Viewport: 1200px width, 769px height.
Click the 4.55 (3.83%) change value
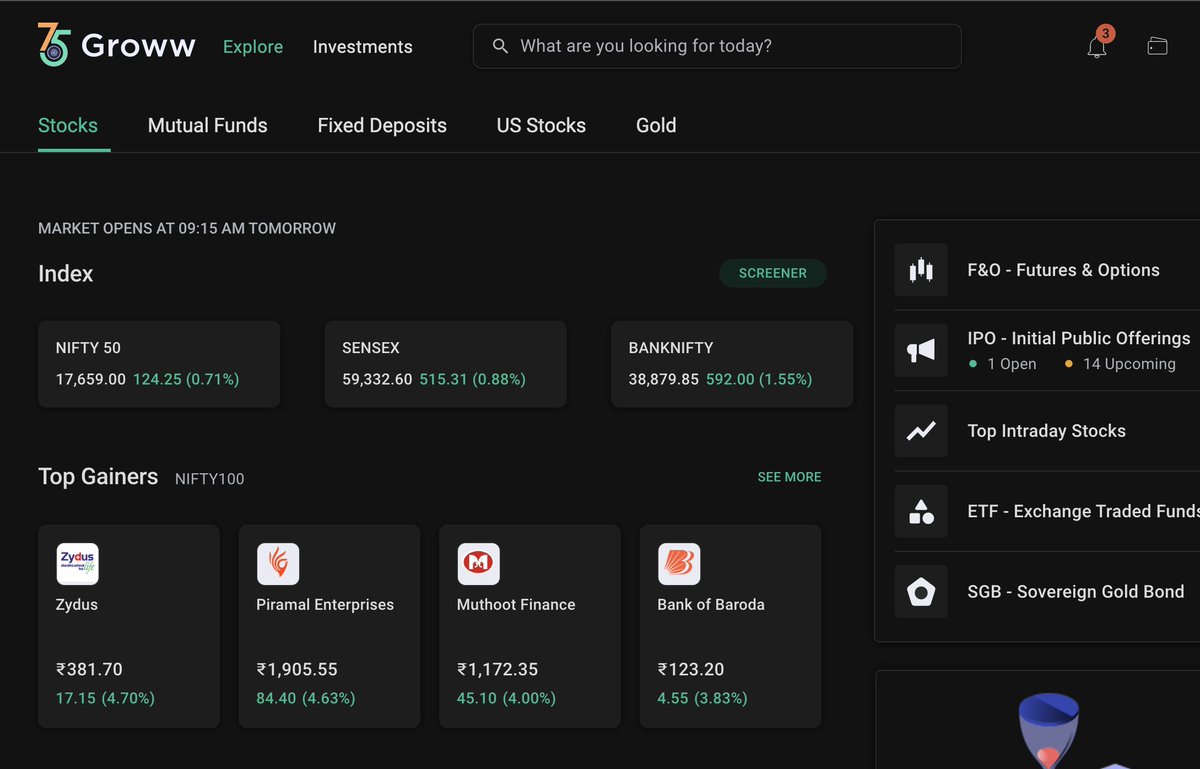(x=702, y=698)
